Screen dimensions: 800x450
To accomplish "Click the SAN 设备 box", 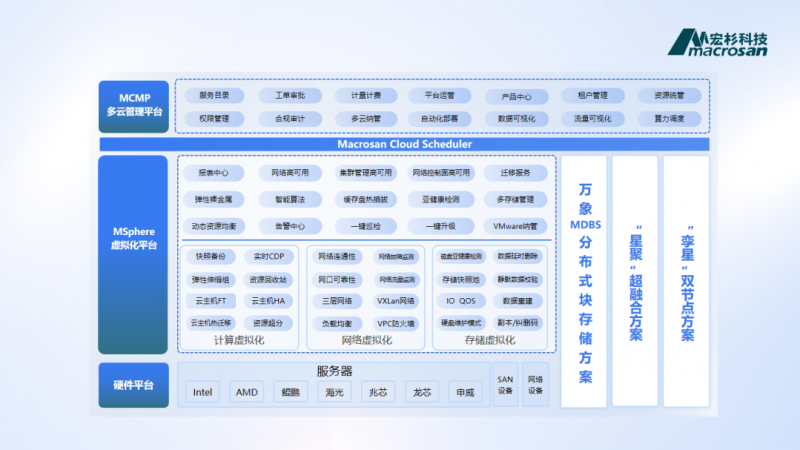I will 505,385.
